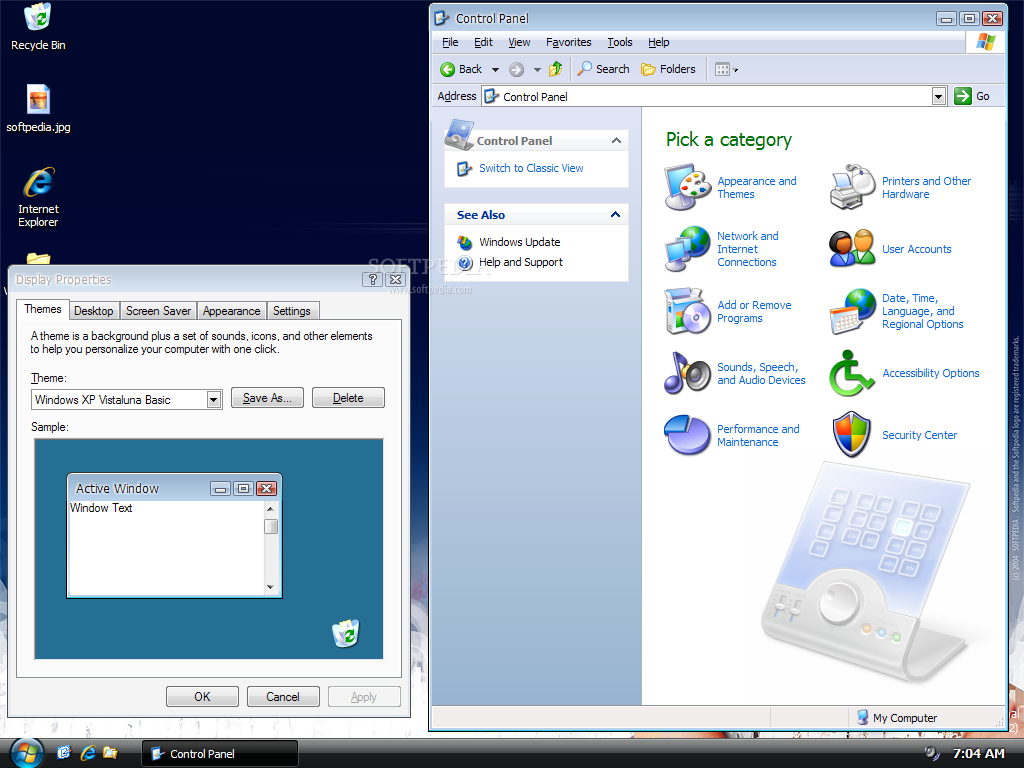Viewport: 1024px width, 768px height.
Task: Click the Forward arrow toolbar icon
Action: tap(517, 69)
